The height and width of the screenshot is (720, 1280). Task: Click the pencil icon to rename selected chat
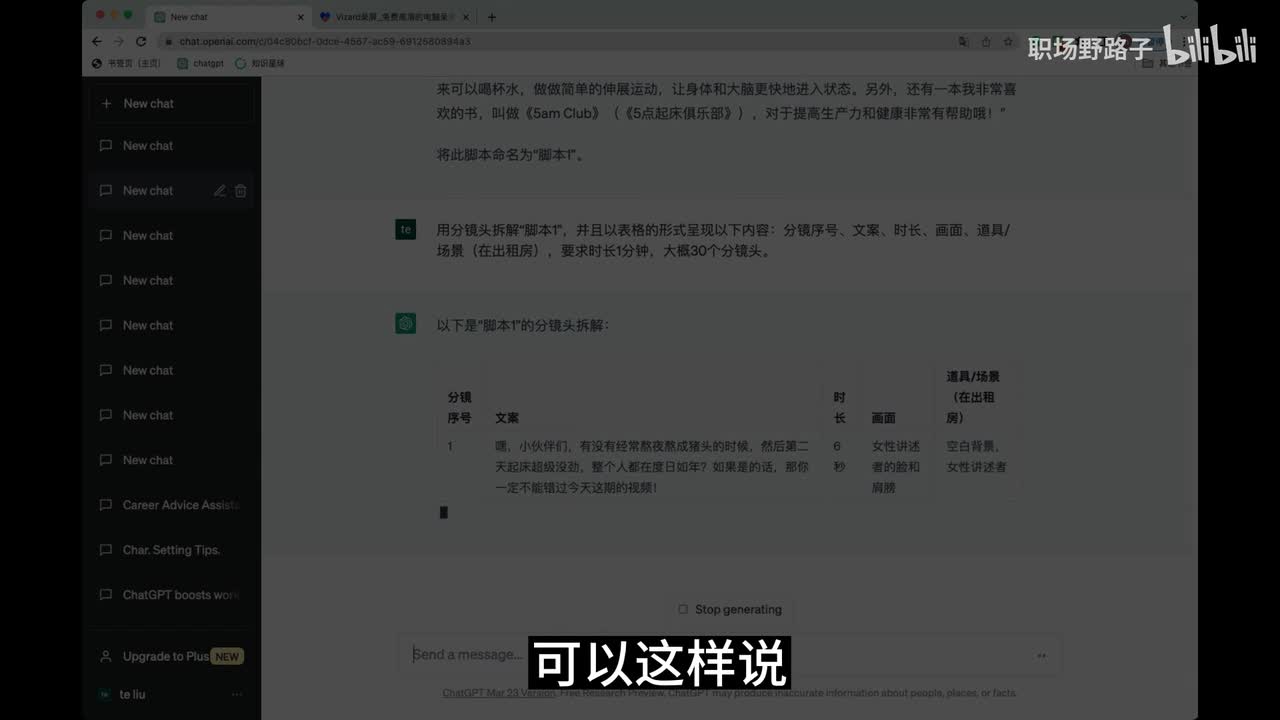tap(219, 191)
